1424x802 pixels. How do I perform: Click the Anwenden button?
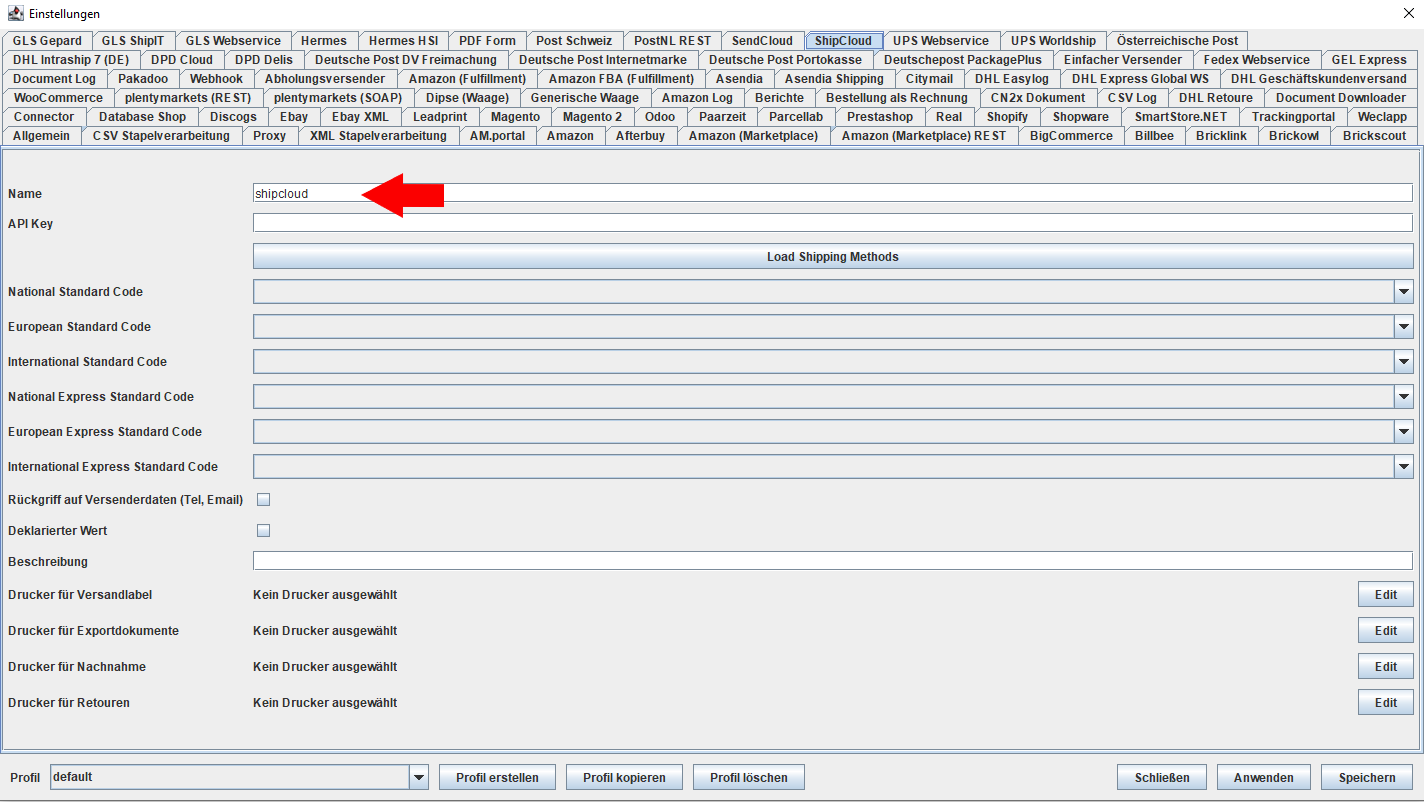point(1264,777)
